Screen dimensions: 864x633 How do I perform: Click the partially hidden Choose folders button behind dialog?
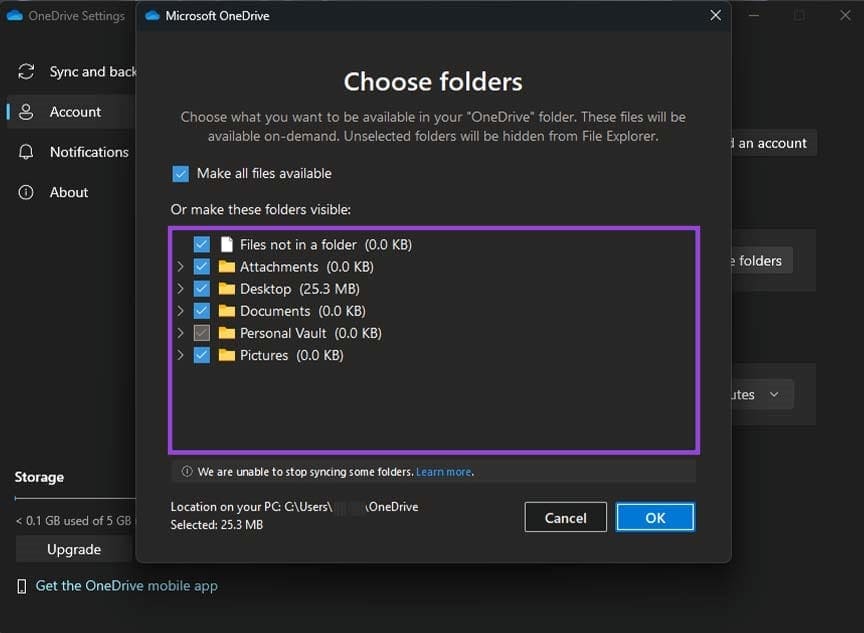point(763,261)
